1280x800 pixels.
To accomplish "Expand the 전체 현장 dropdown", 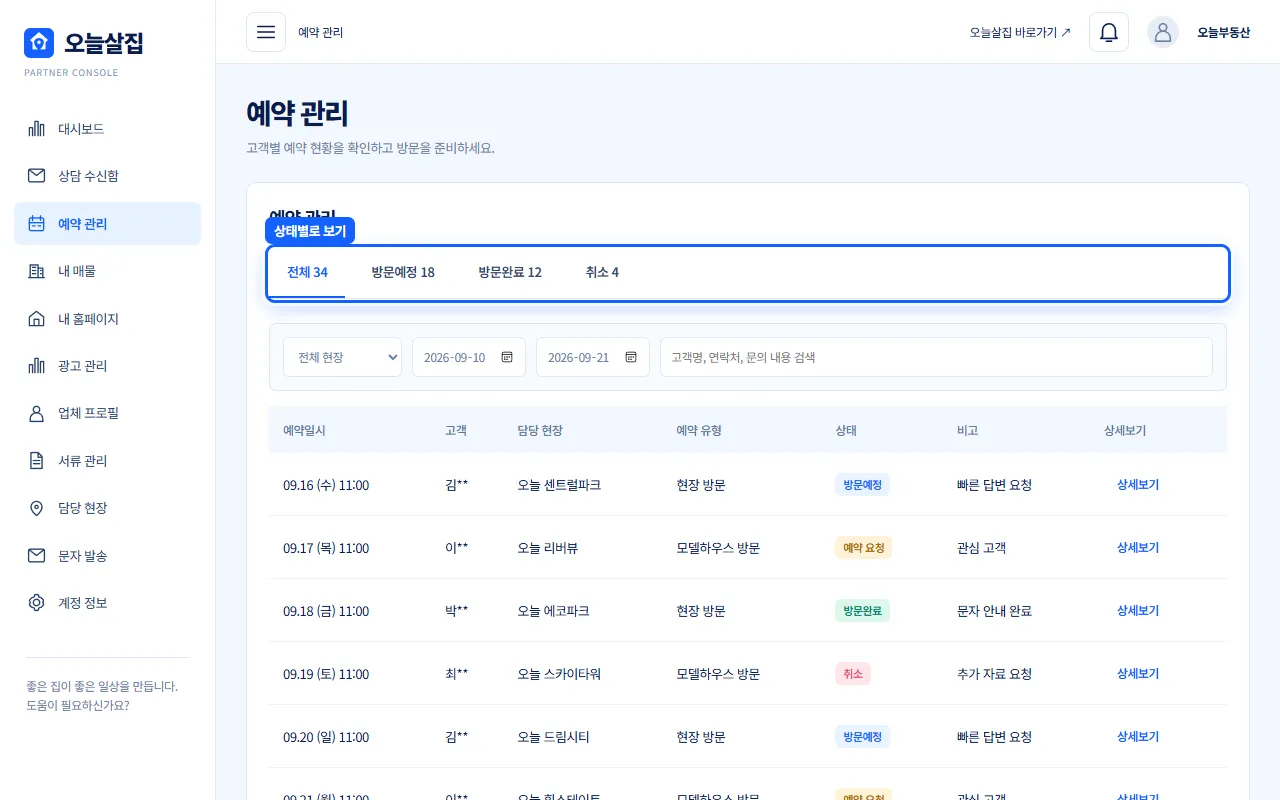I will 342,357.
